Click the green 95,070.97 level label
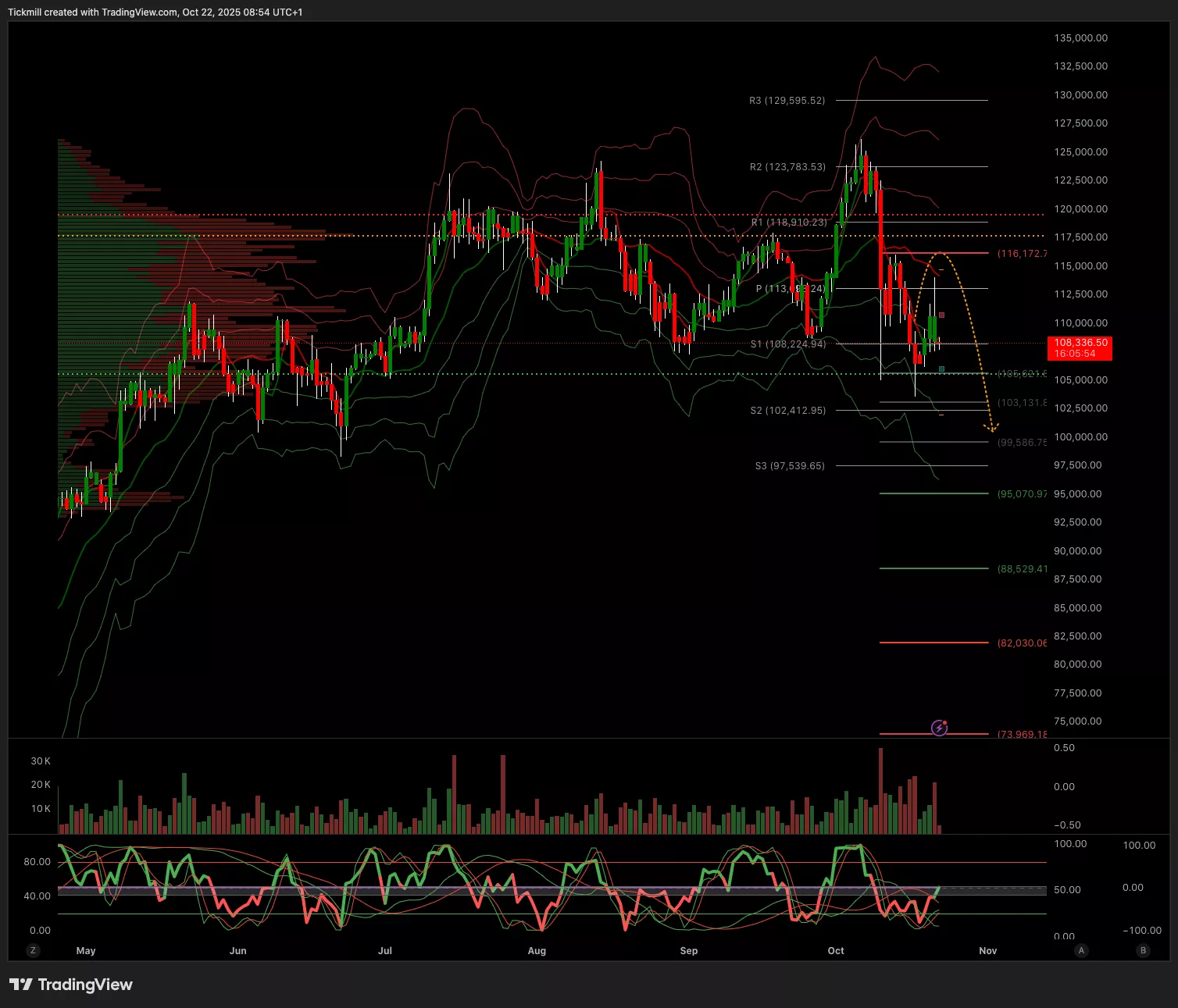The height and width of the screenshot is (1008, 1178). coord(1022,494)
